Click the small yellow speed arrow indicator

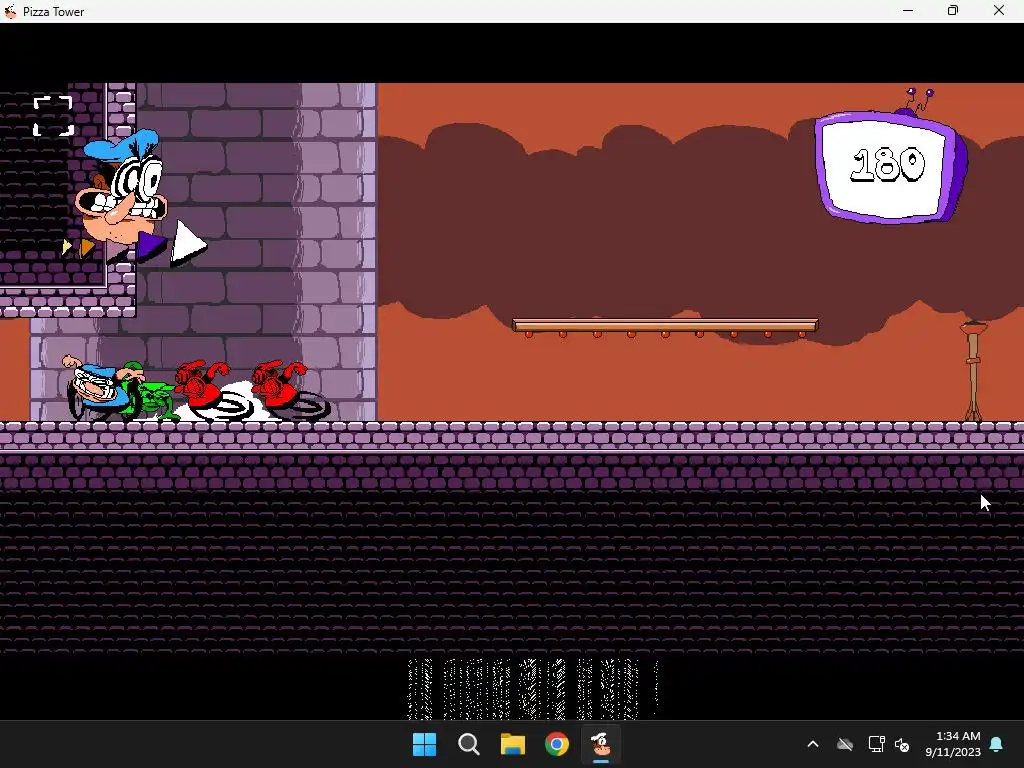67,247
